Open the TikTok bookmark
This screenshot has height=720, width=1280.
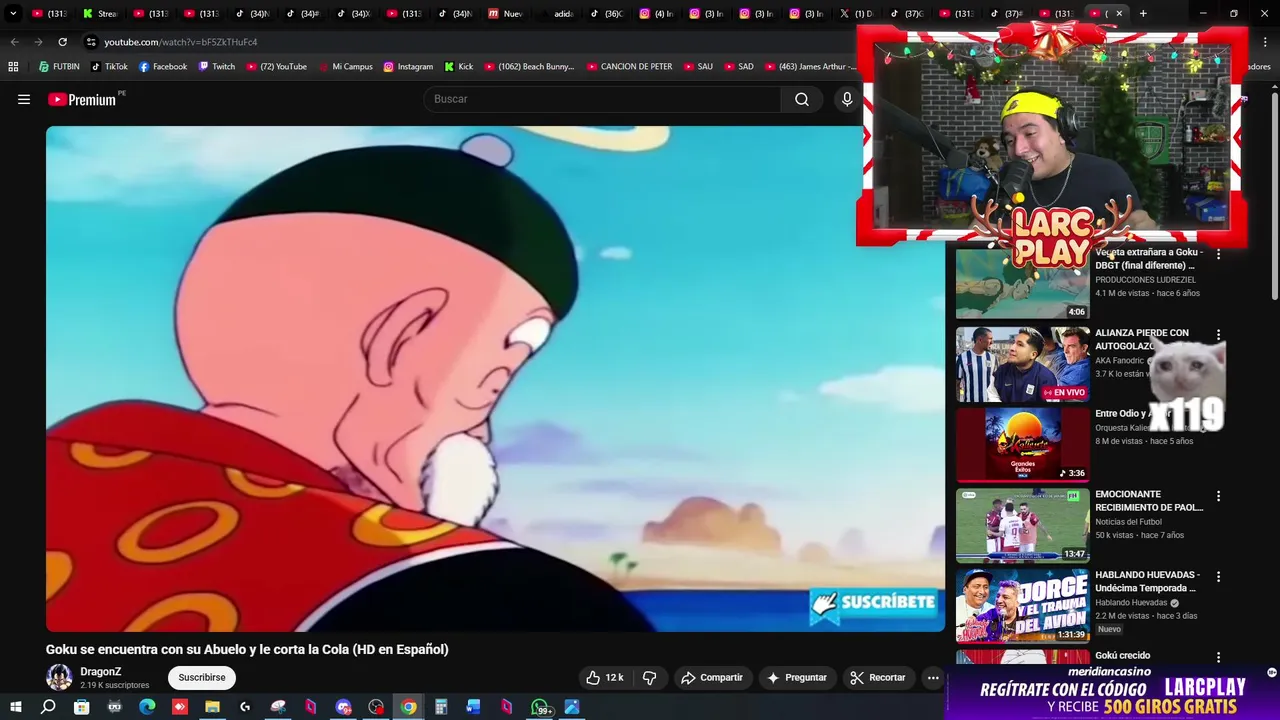pyautogui.click(x=109, y=67)
